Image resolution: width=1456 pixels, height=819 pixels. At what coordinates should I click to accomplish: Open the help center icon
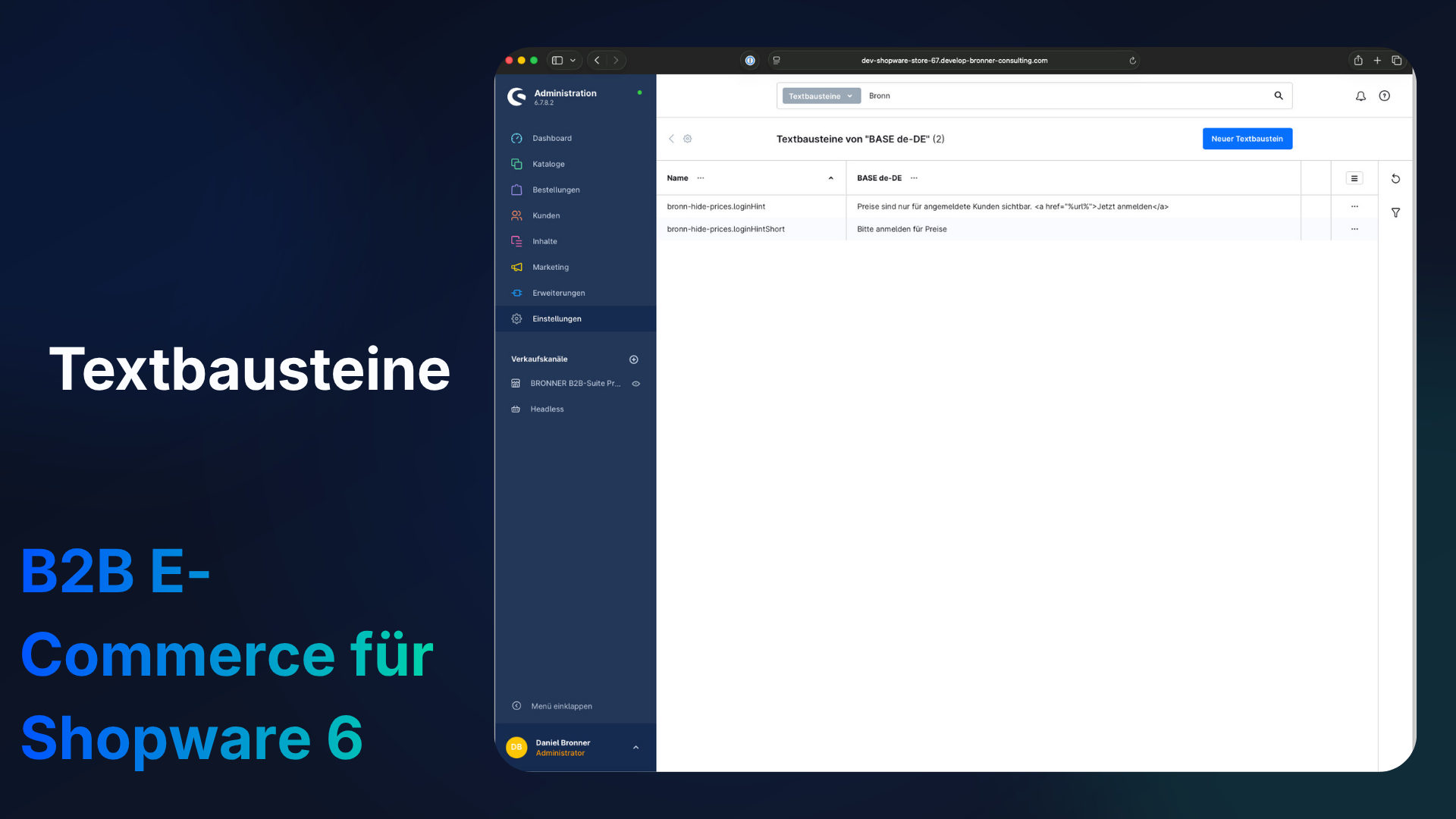pyautogui.click(x=1385, y=96)
